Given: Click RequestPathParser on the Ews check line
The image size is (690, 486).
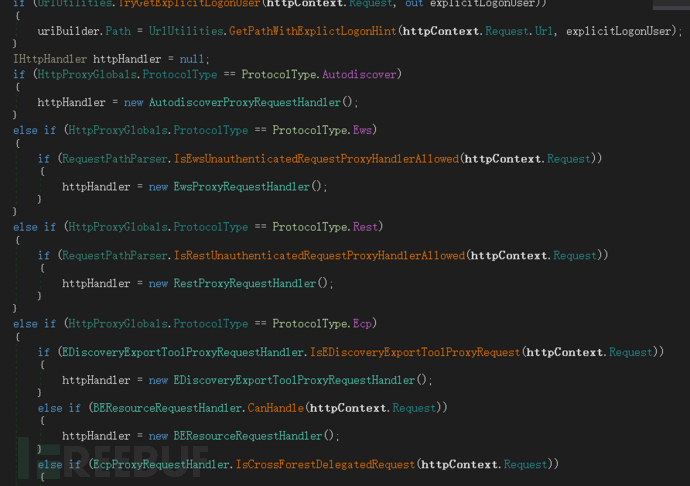Looking at the screenshot, I should click(x=114, y=159).
